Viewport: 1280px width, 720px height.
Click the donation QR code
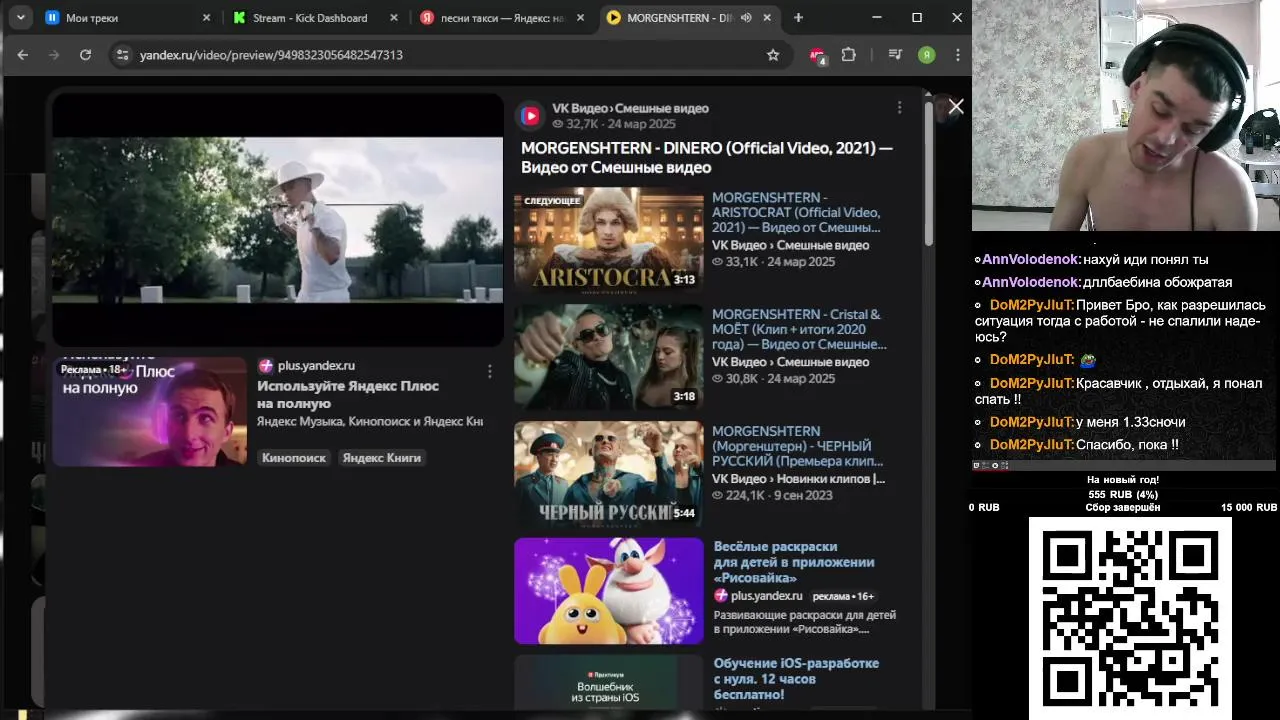pos(1130,618)
